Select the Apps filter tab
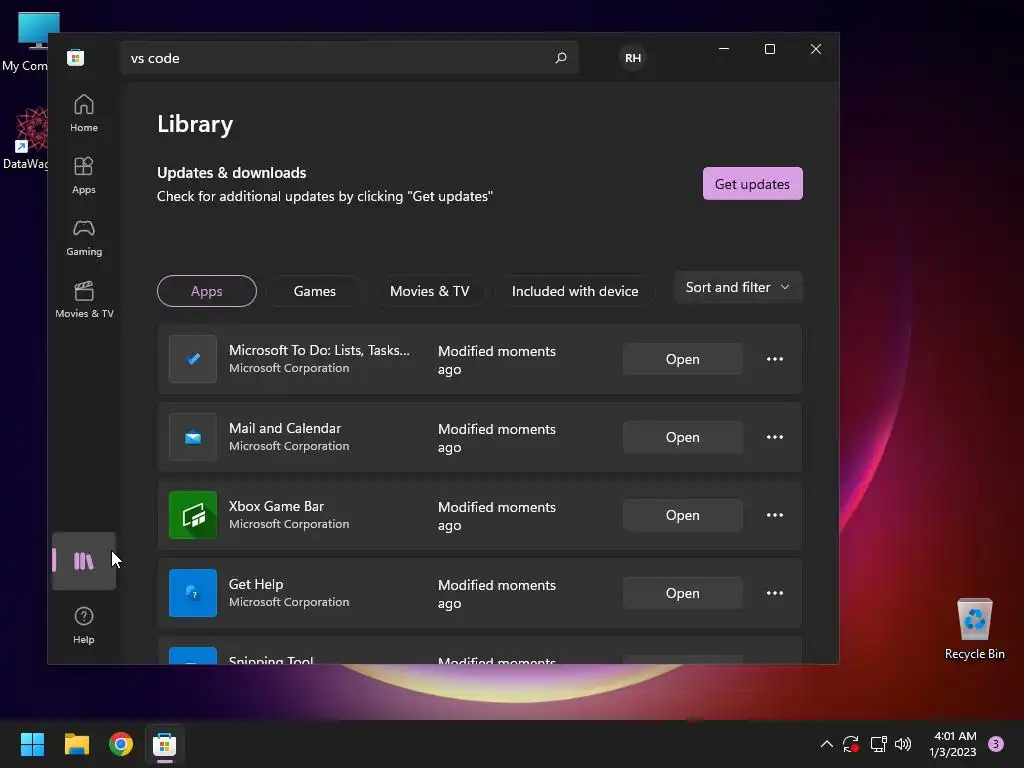 tap(206, 291)
